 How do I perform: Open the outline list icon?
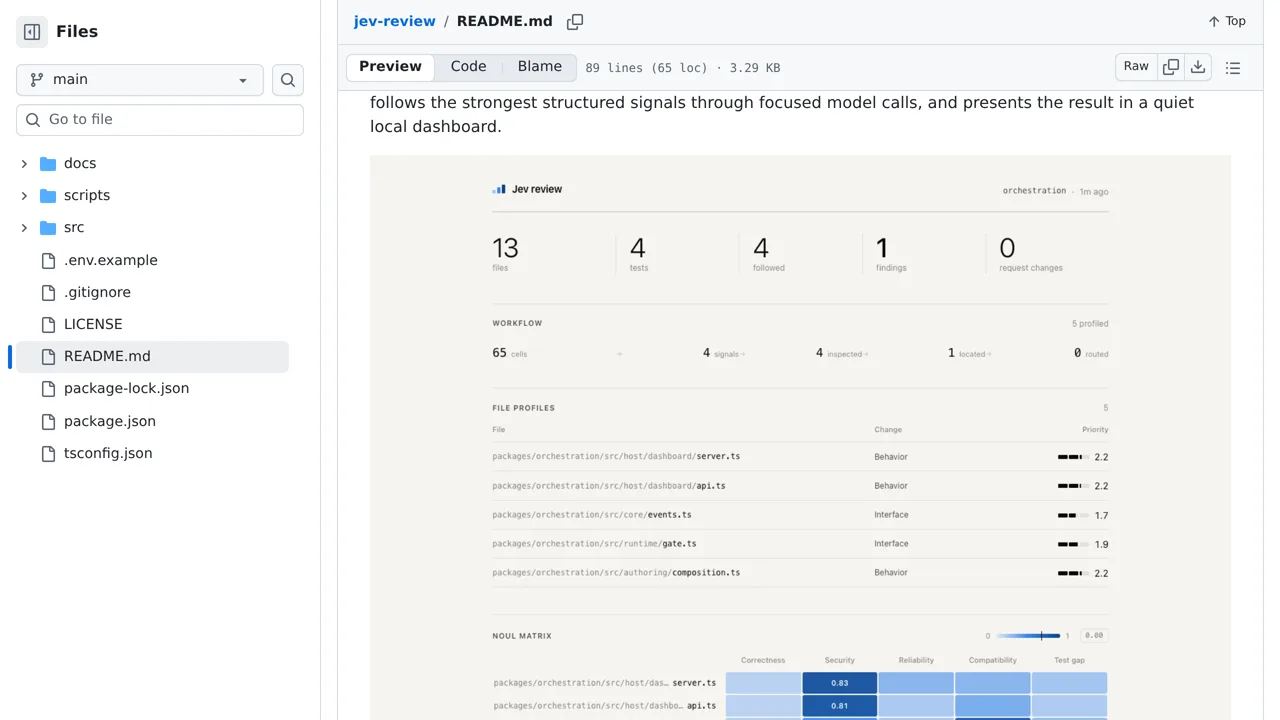[x=1233, y=68]
